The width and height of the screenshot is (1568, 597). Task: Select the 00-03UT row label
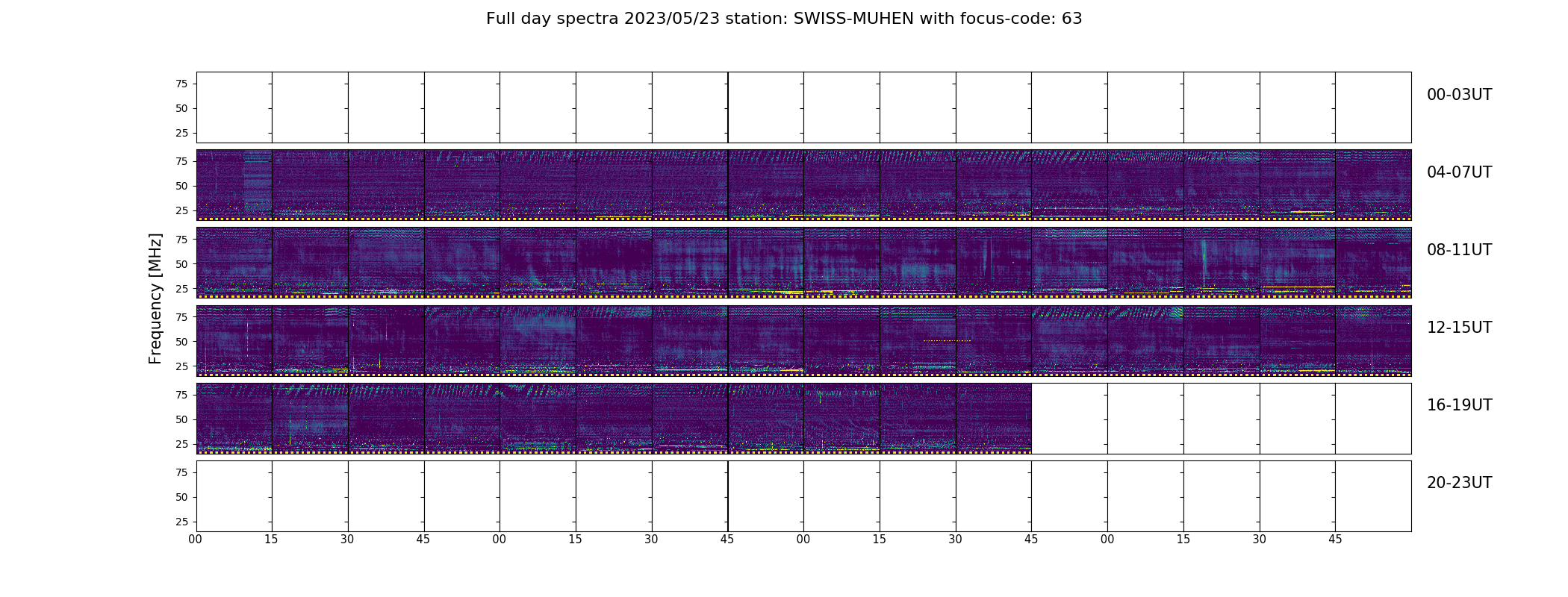pos(1459,95)
